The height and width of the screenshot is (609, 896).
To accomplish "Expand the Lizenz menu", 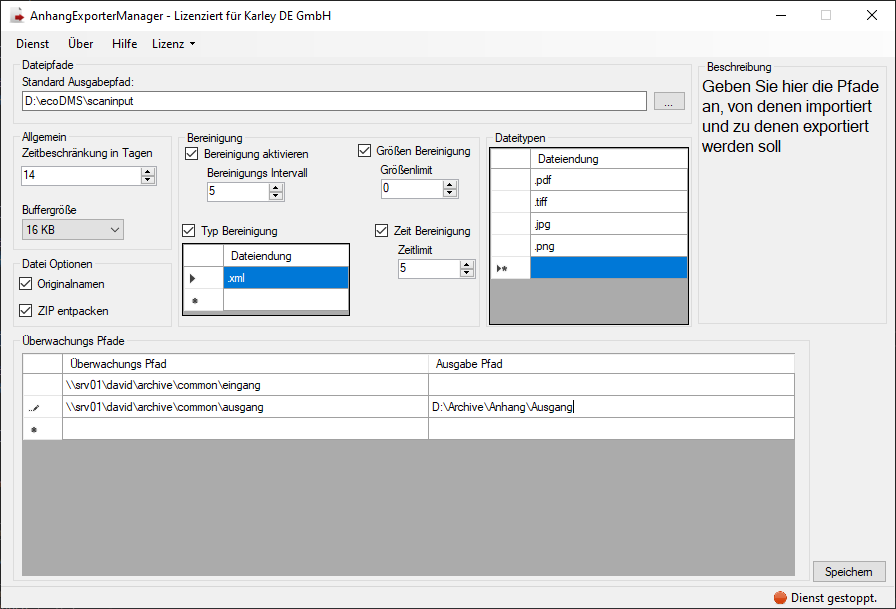I will (x=173, y=44).
